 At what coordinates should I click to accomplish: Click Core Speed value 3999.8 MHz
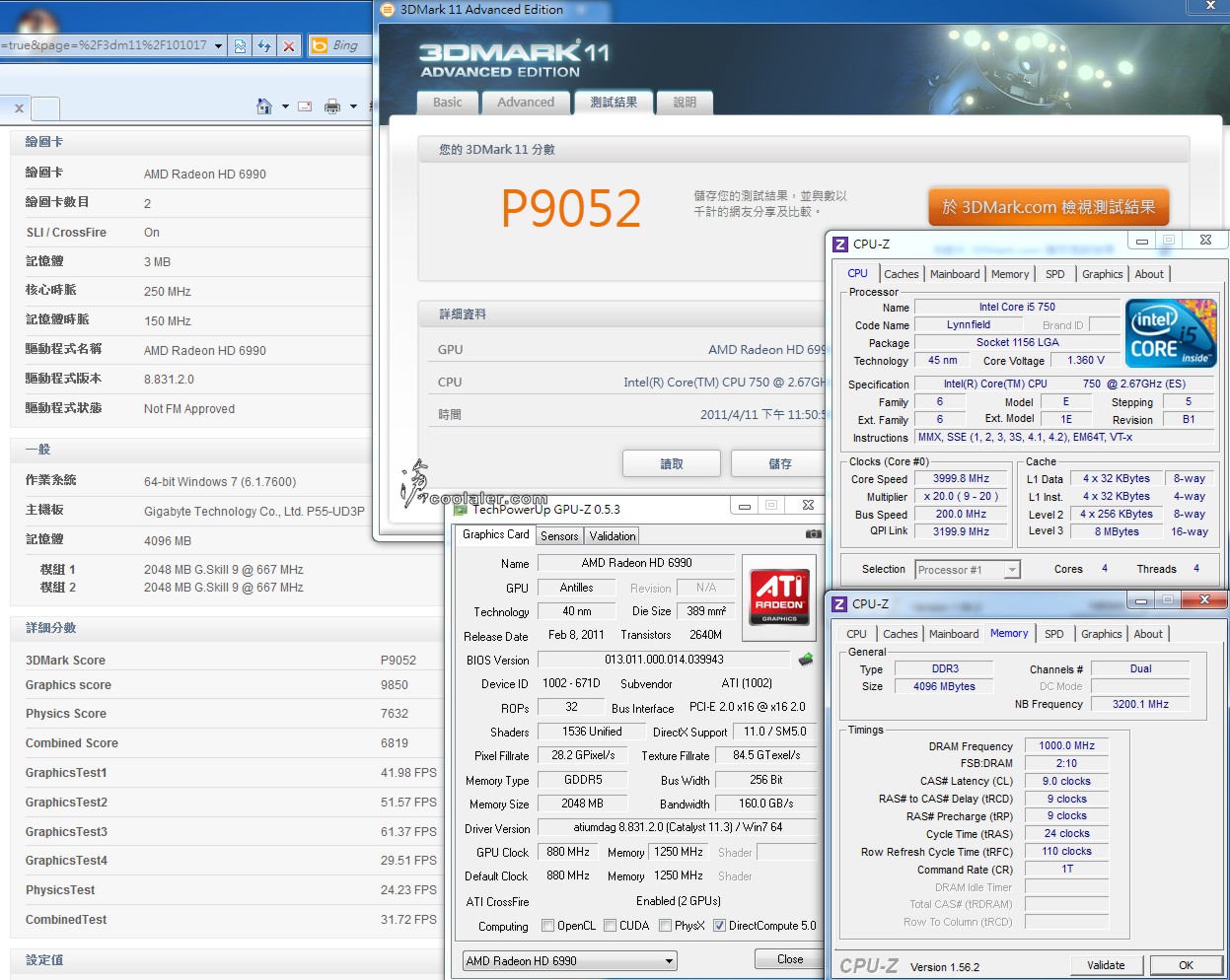pos(961,478)
